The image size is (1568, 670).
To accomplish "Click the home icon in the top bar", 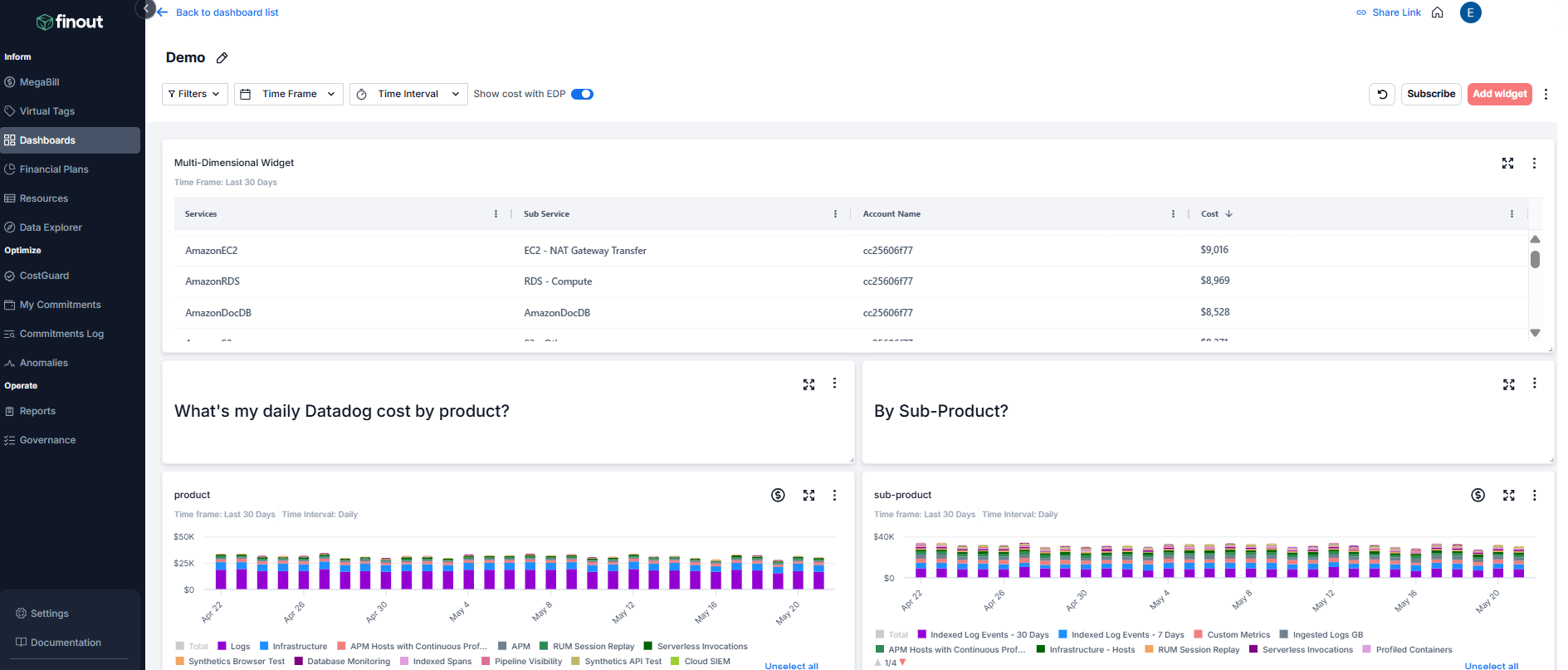I will (x=1438, y=12).
